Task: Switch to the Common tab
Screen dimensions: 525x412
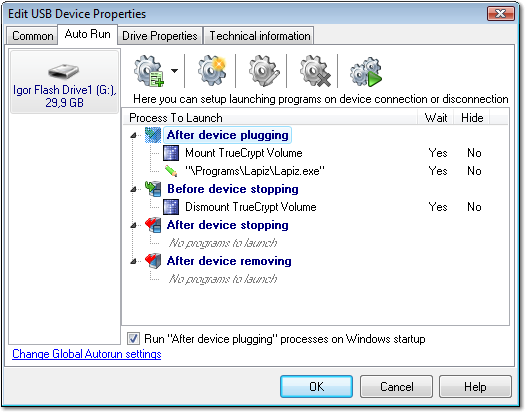Action: click(x=32, y=36)
